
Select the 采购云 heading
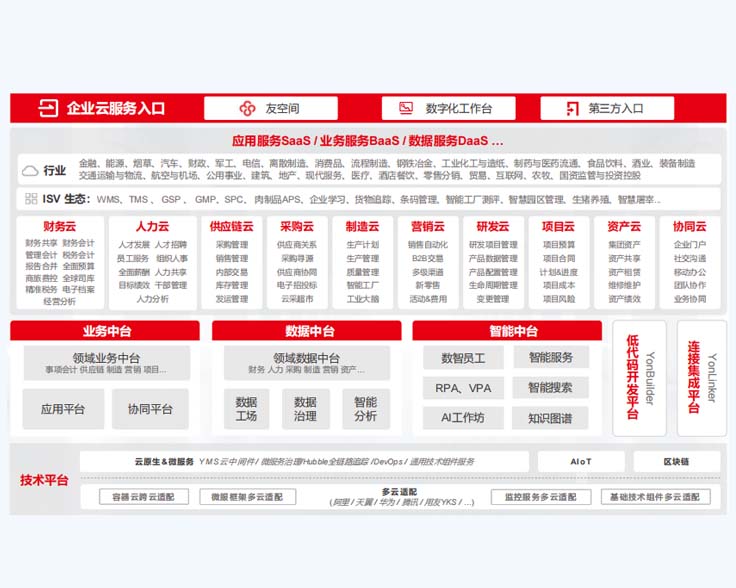pos(297,226)
